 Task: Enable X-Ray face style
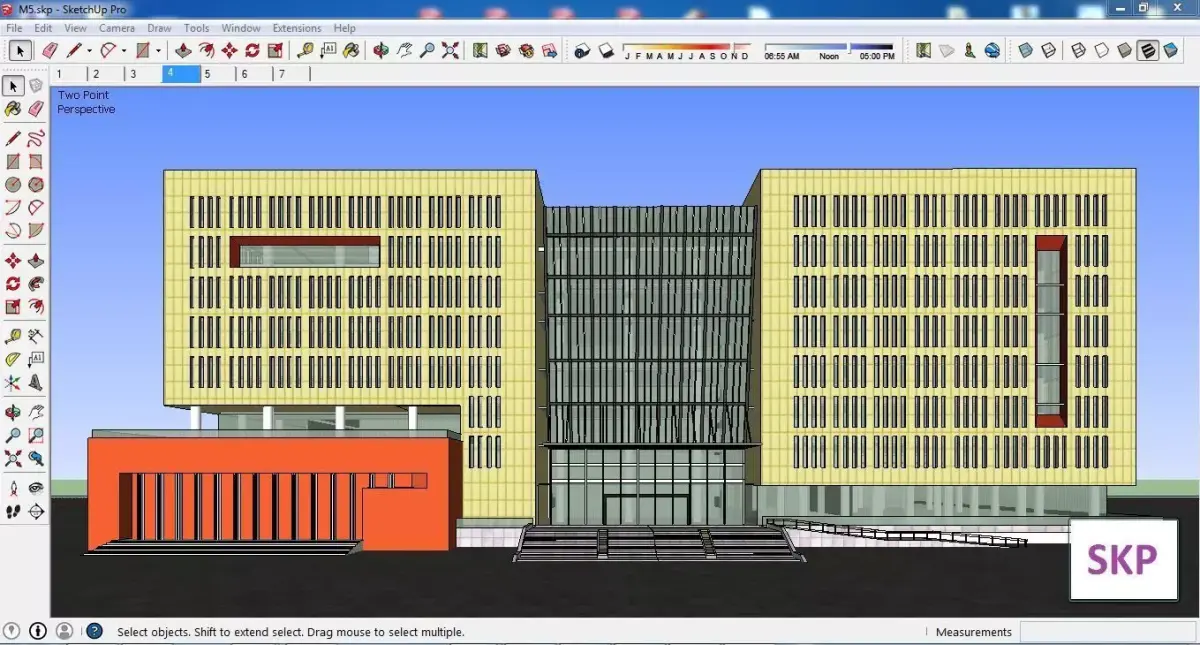(1025, 50)
